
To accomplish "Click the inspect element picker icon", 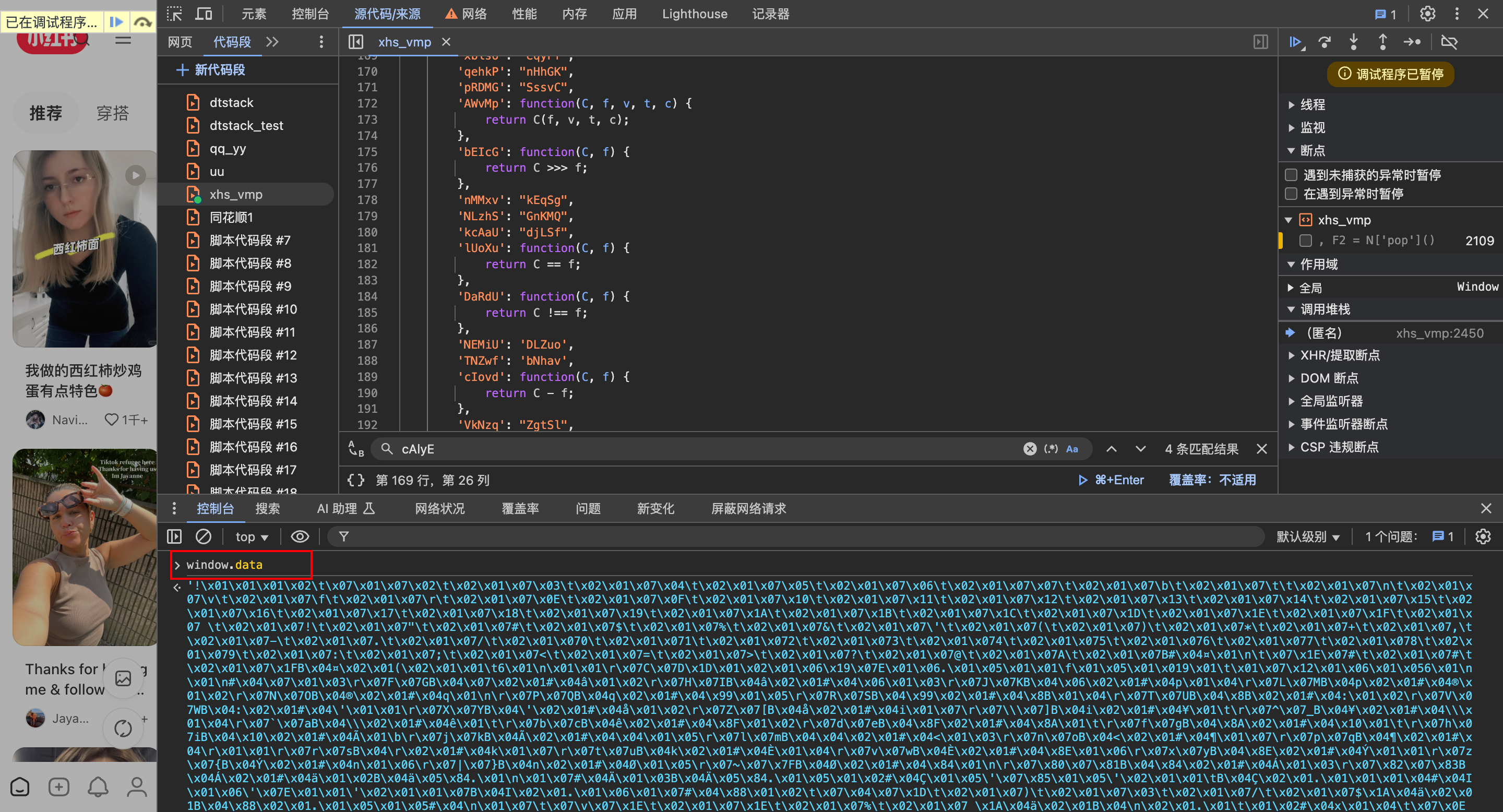I will 174,14.
